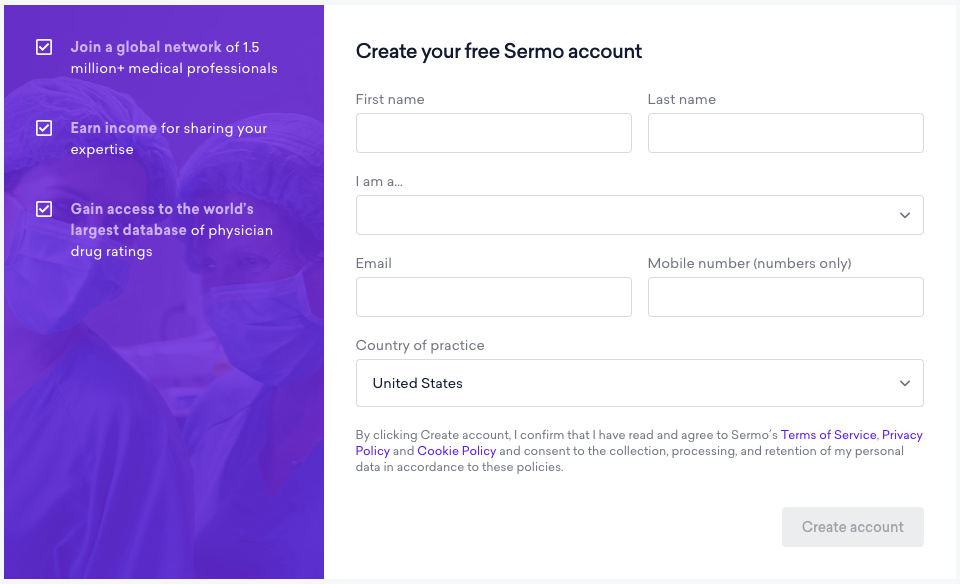The image size is (960, 584).
Task: Click checkmark icon beside Earn income
Action: [x=44, y=128]
